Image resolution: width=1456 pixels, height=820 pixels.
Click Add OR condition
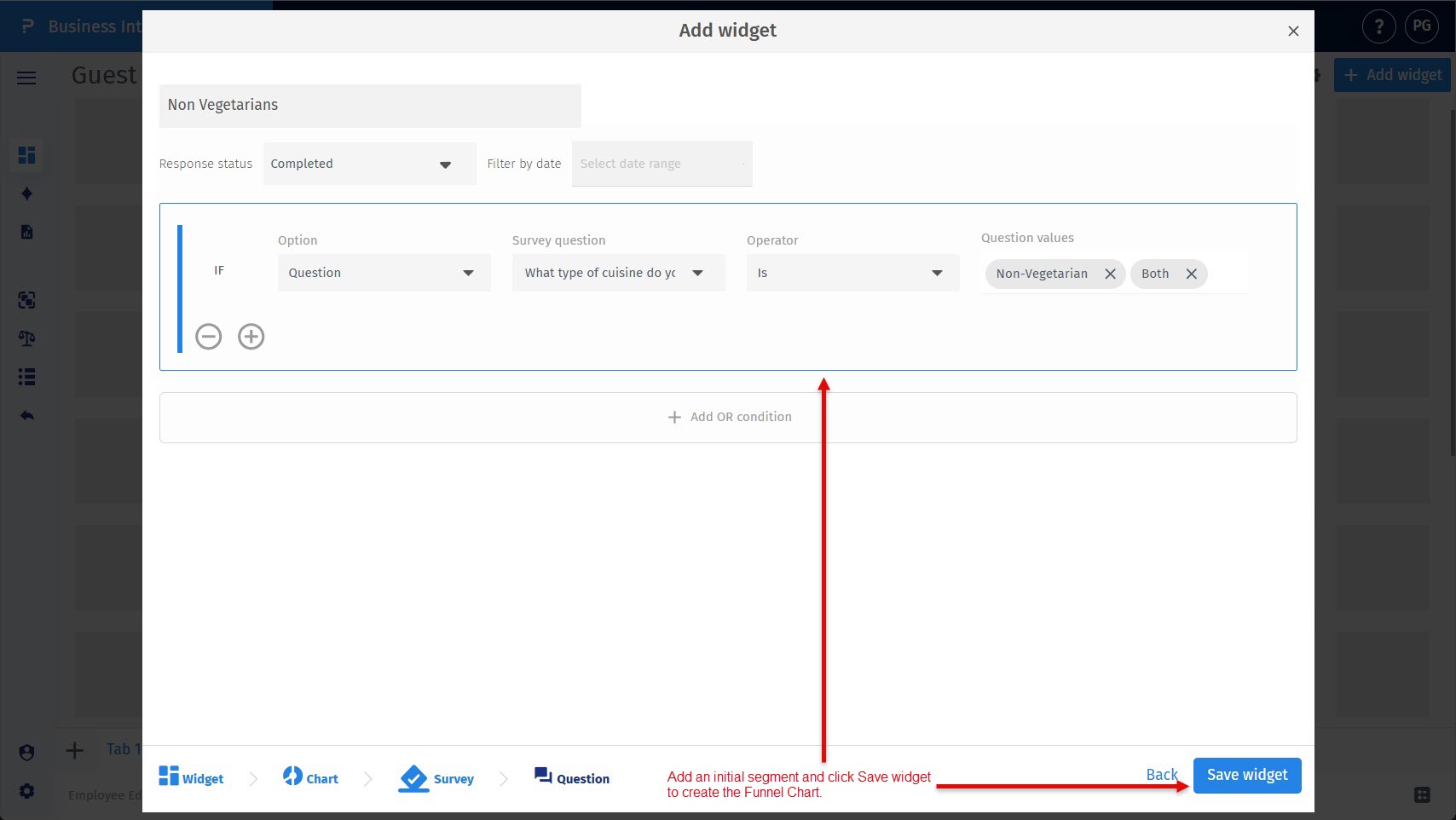click(728, 417)
